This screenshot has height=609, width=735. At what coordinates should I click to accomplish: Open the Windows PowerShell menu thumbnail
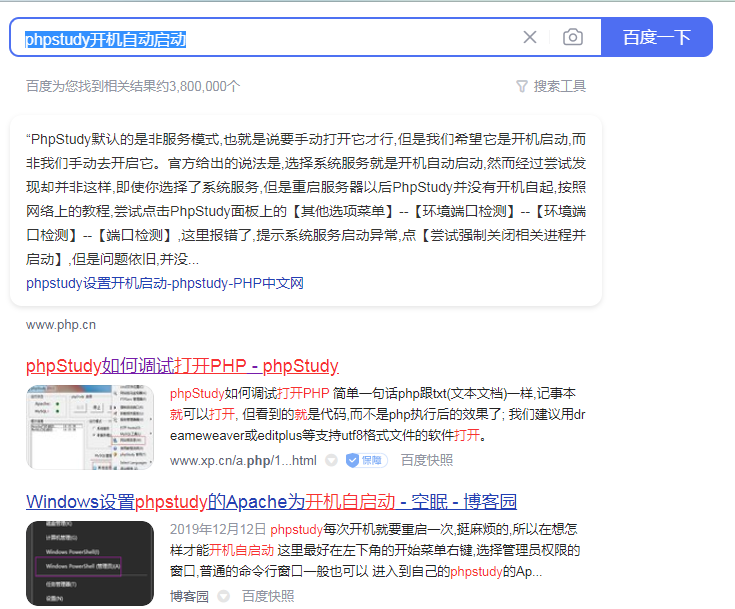pos(90,563)
